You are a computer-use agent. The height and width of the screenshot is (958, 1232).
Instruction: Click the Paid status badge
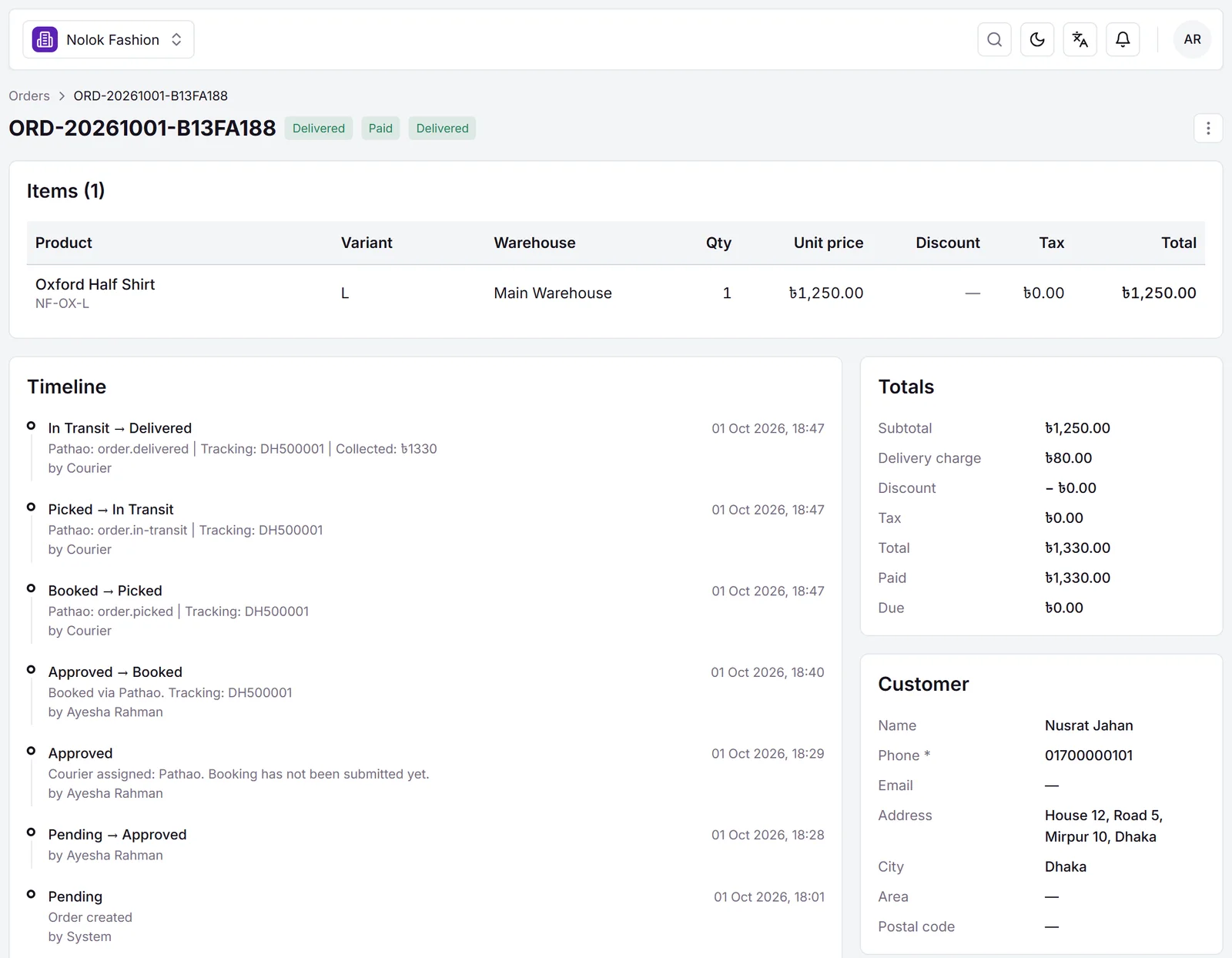pyautogui.click(x=380, y=128)
